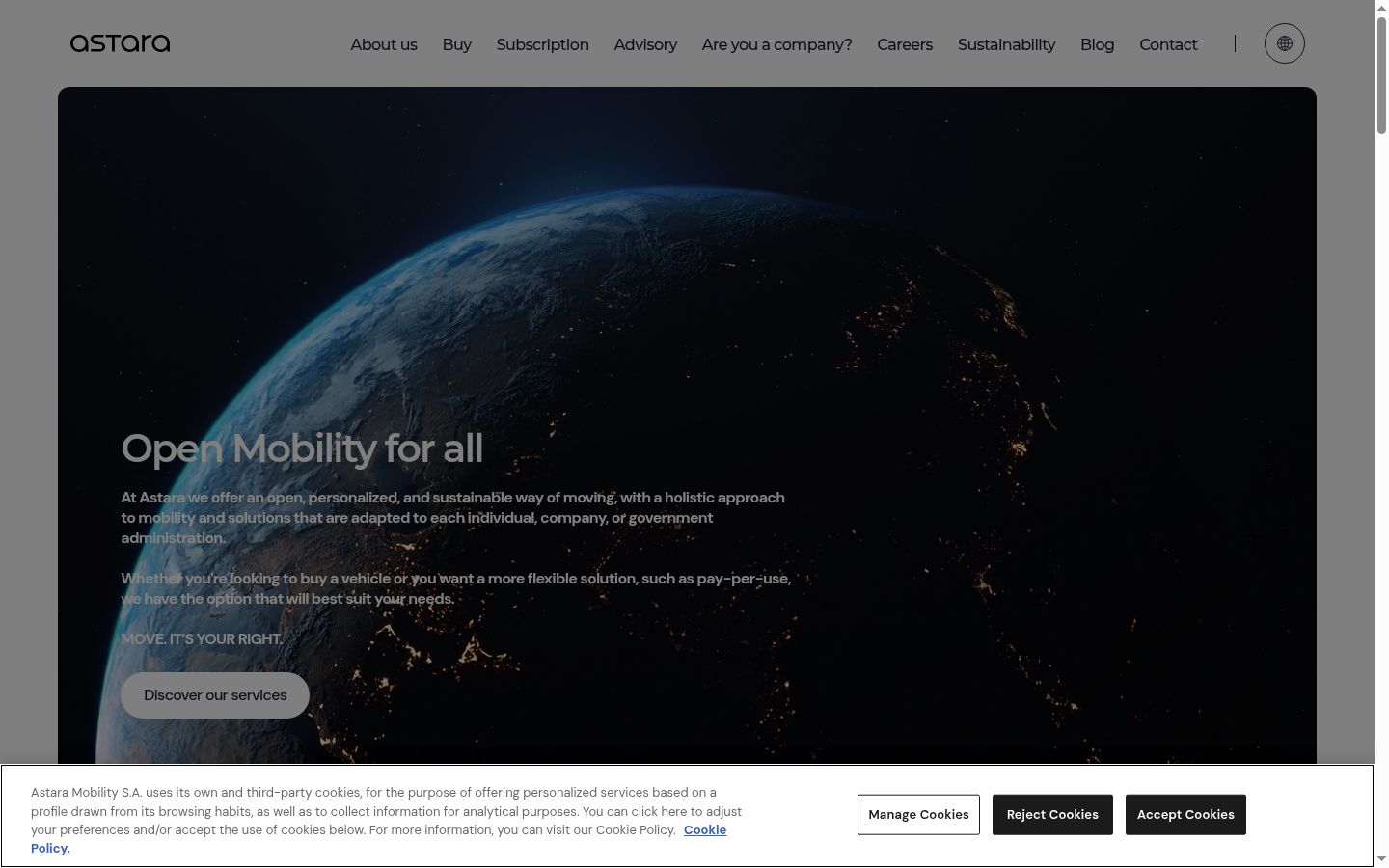Click the Open Mobility for all heading

302,448
